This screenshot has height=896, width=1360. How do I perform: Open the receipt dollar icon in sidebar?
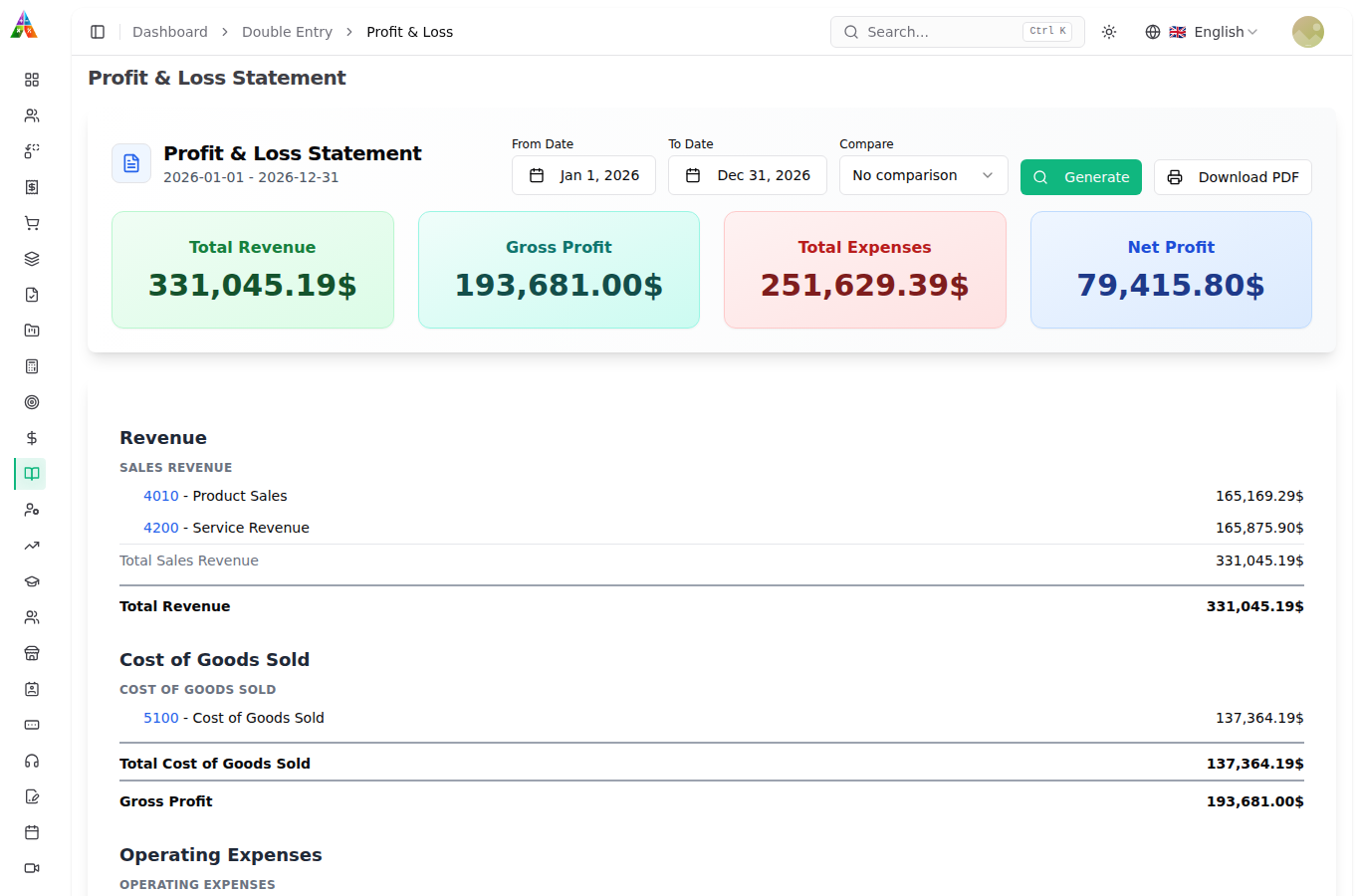point(32,187)
